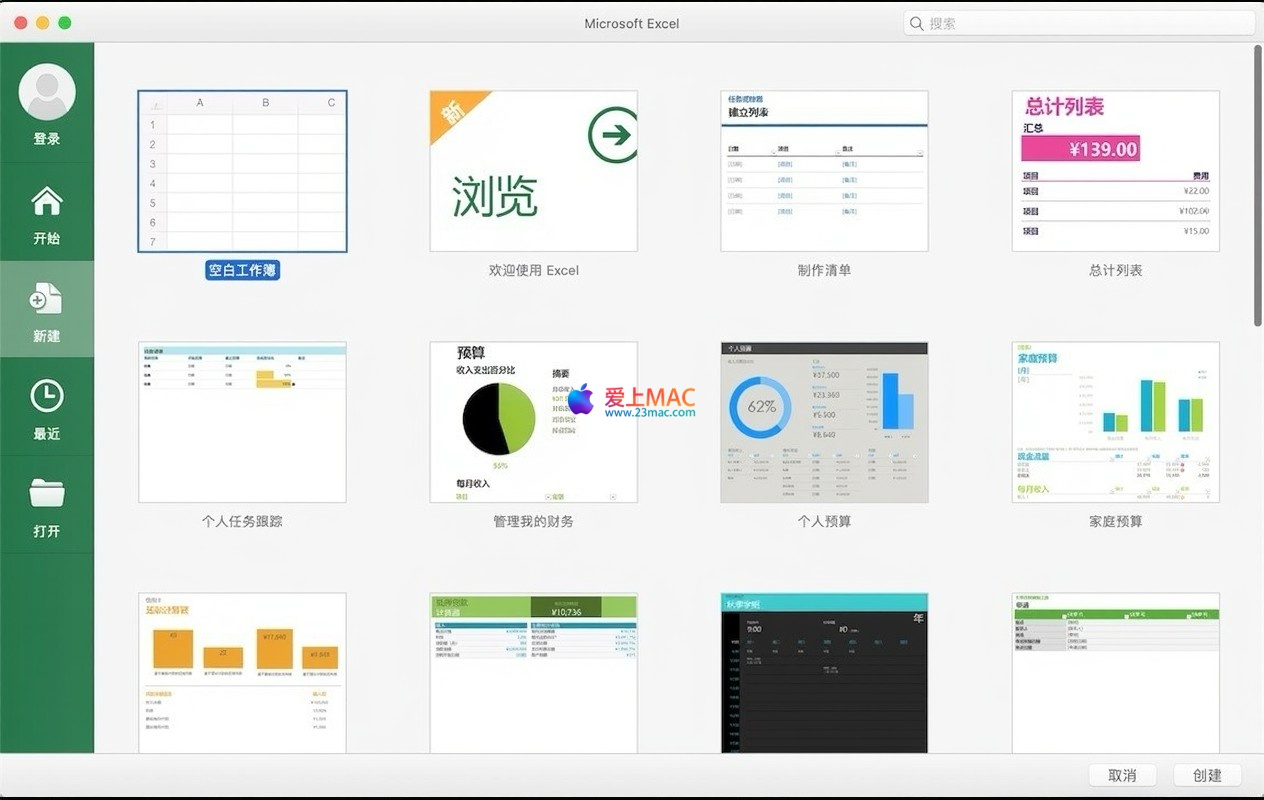Viewport: 1264px width, 800px height.
Task: Select the 个人任务跟踪 template
Action: (242, 422)
